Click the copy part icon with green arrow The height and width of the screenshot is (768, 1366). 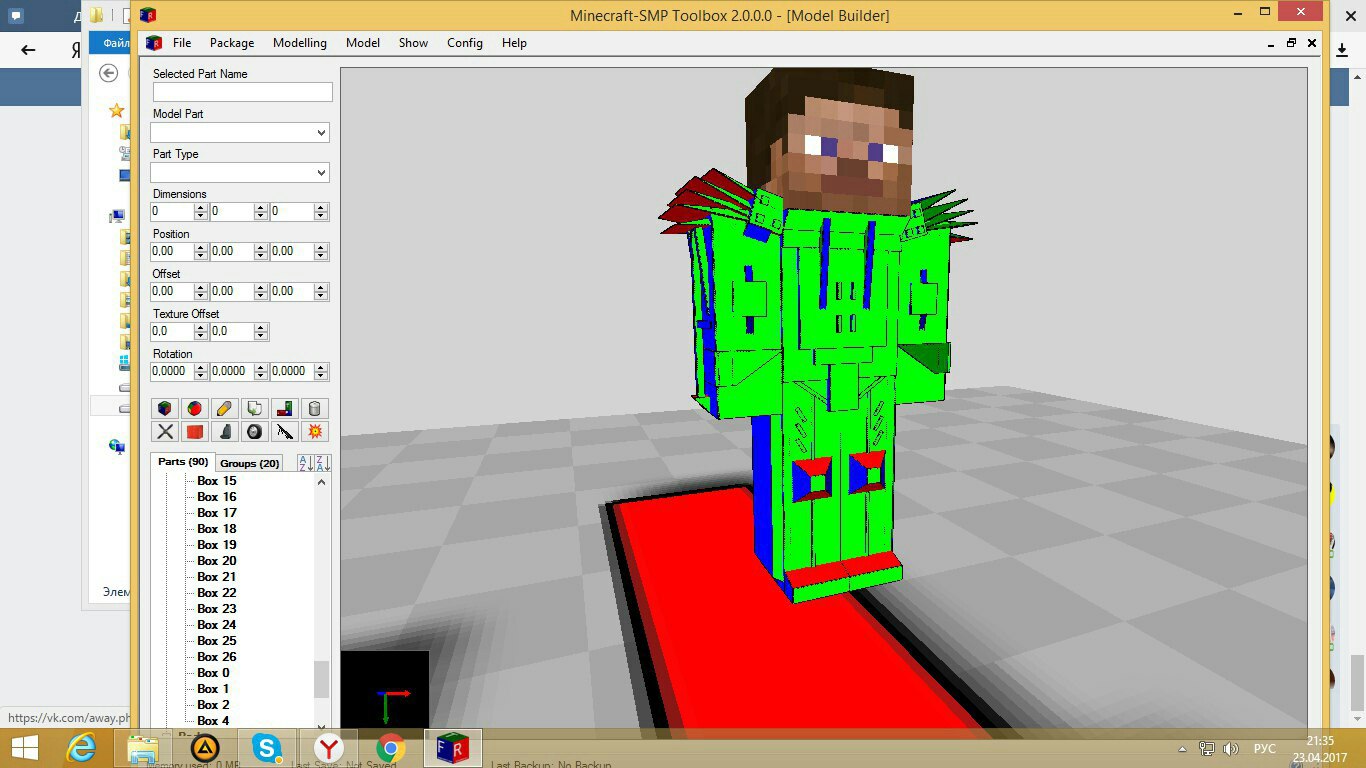[255, 408]
